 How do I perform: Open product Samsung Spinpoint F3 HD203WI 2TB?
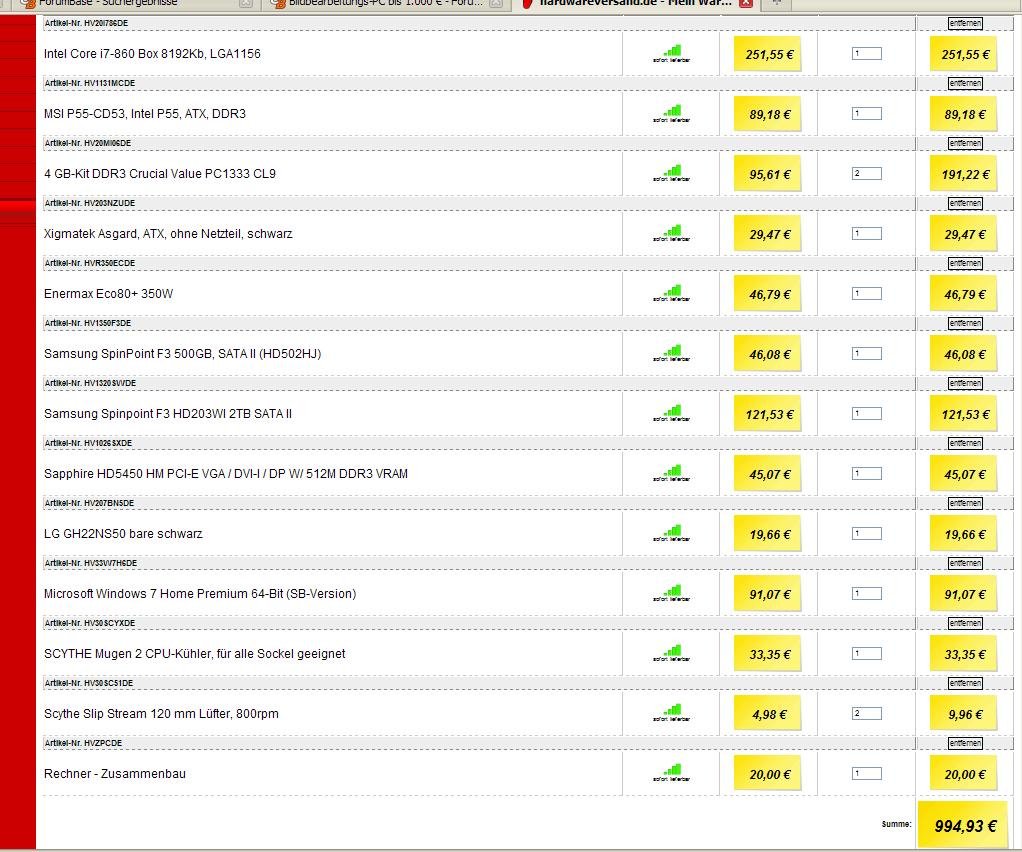coord(168,413)
